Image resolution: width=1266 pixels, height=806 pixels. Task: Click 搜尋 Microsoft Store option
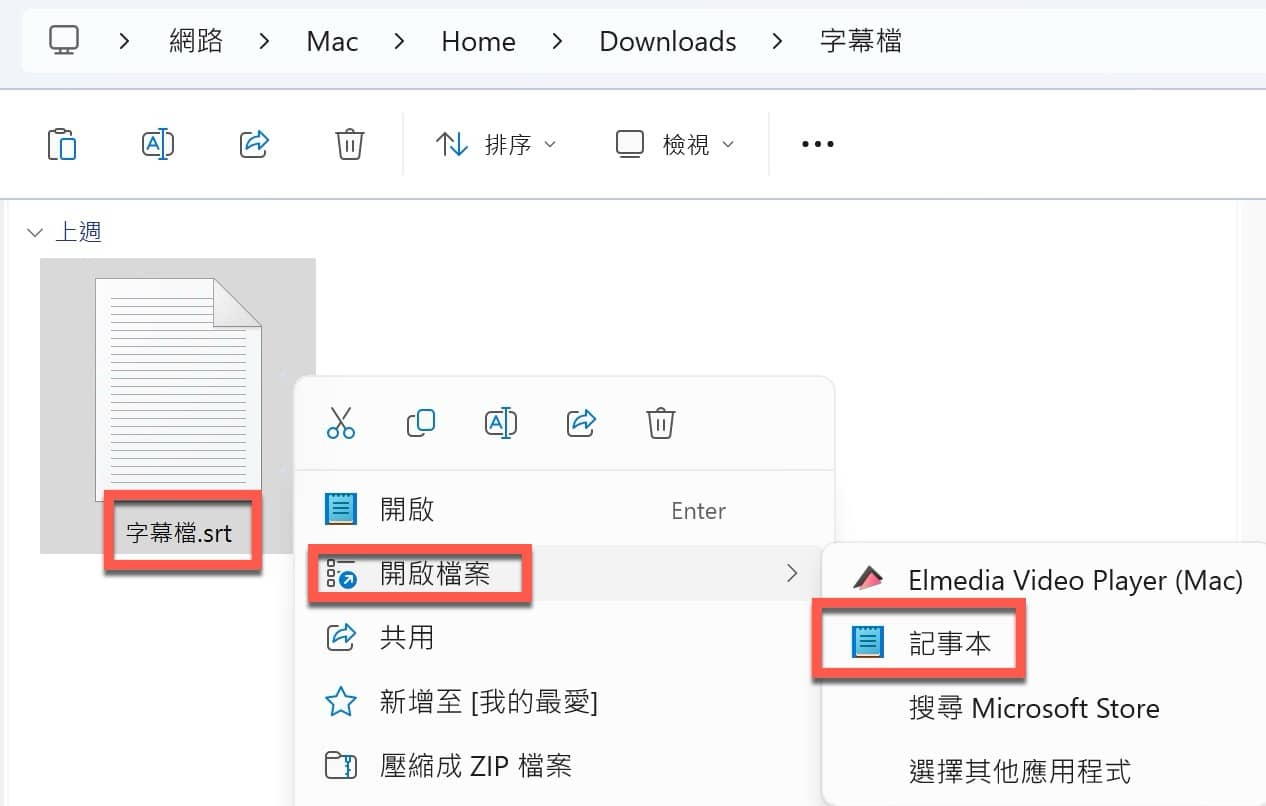1034,709
